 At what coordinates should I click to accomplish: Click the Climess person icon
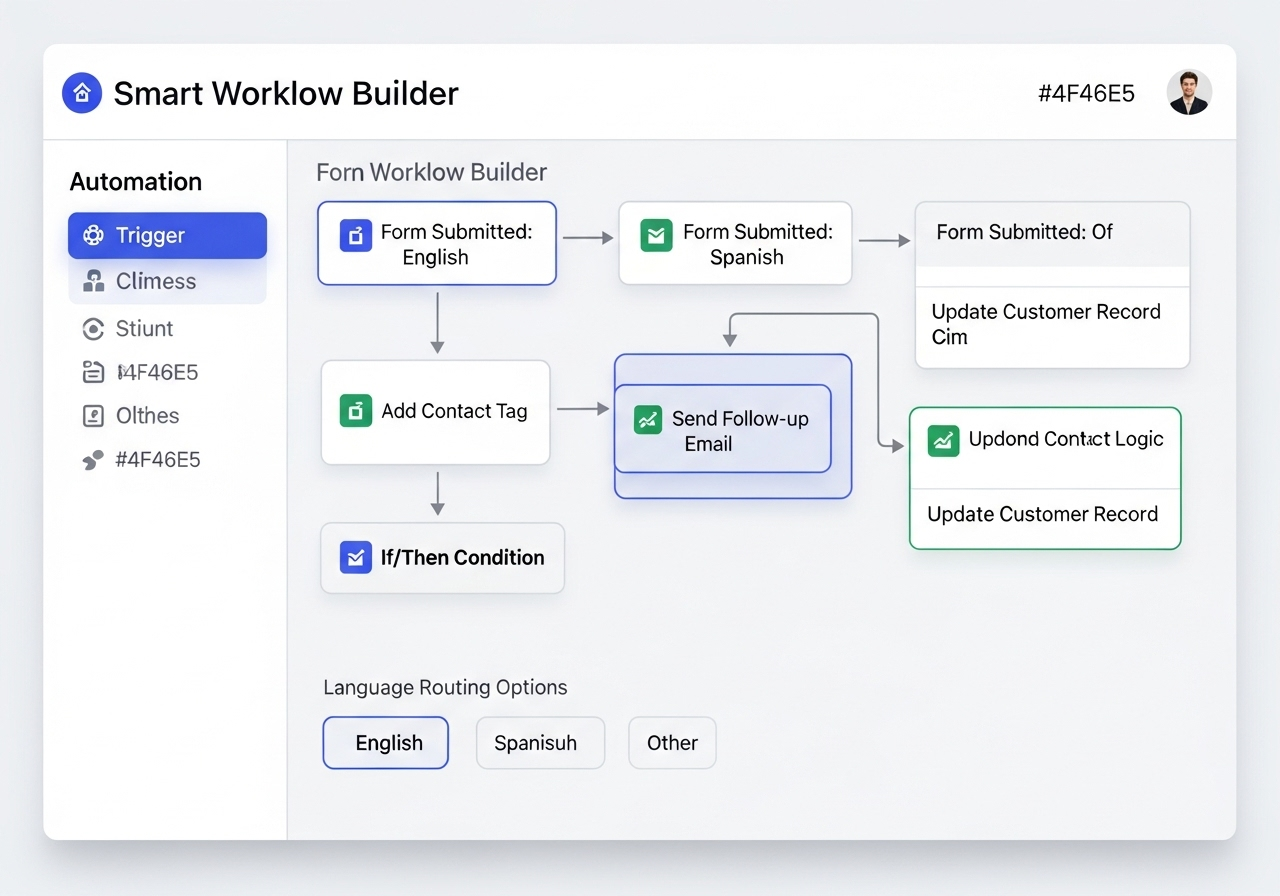tap(93, 281)
